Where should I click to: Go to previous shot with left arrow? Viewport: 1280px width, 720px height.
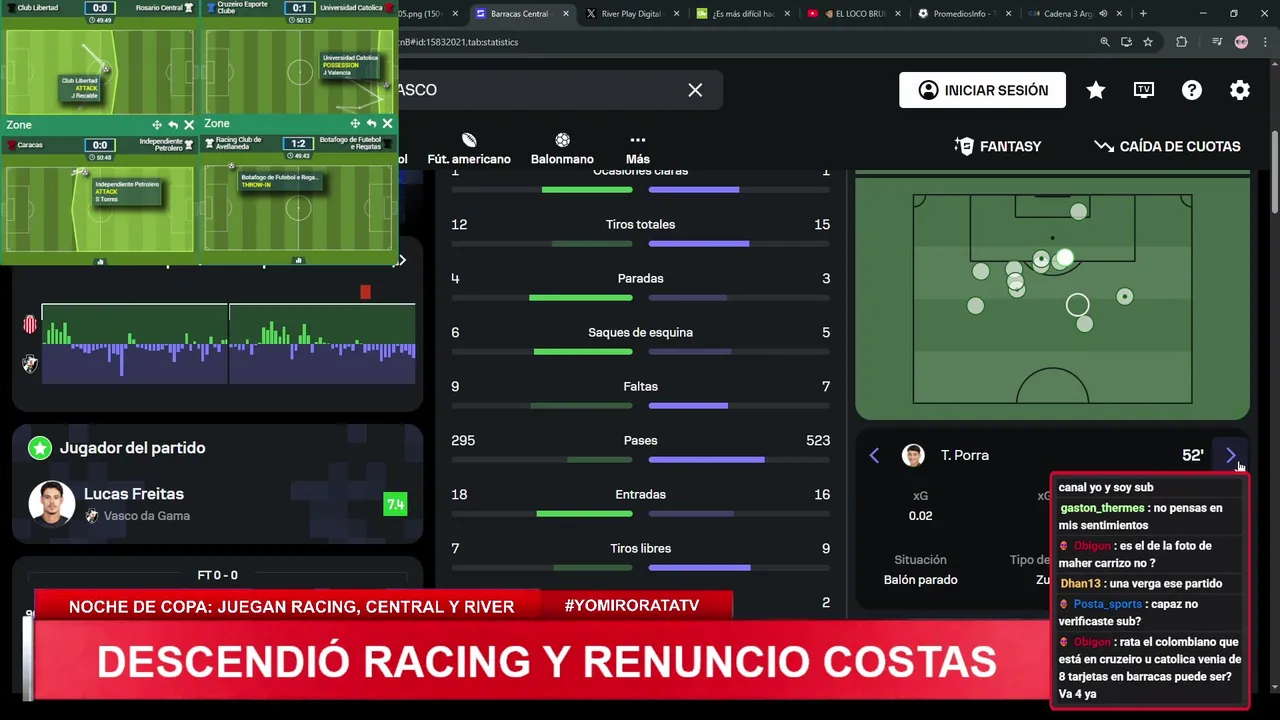874,455
